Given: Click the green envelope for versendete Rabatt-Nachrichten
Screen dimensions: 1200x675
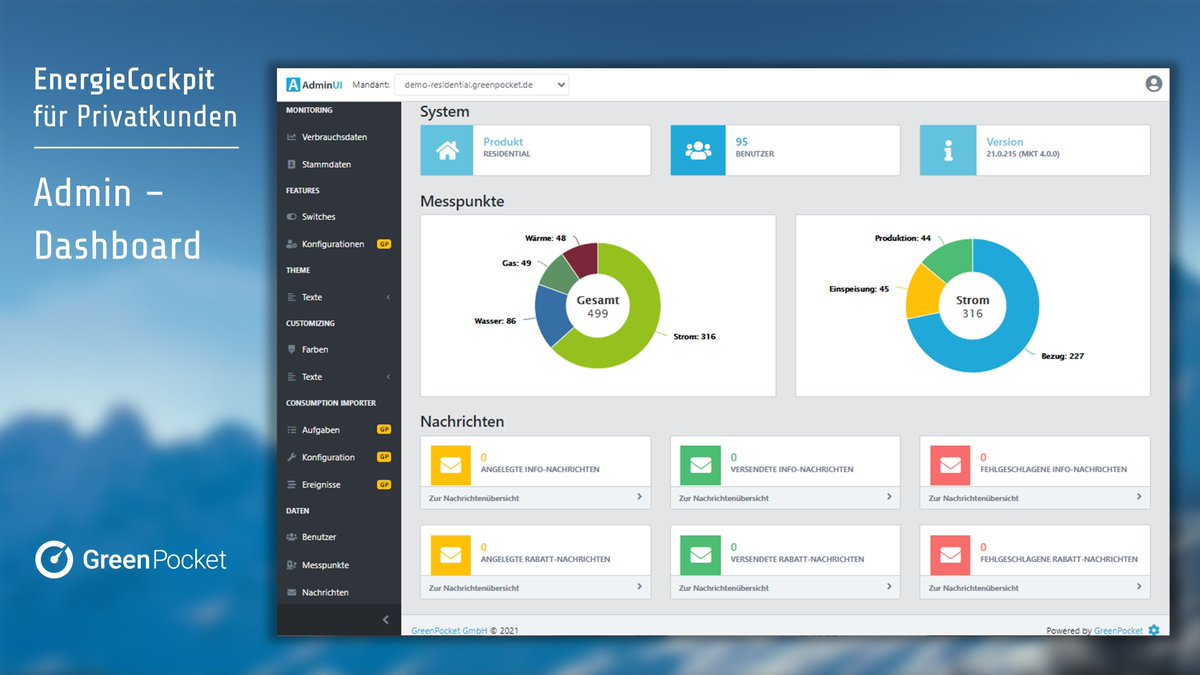Looking at the screenshot, I should tap(700, 555).
